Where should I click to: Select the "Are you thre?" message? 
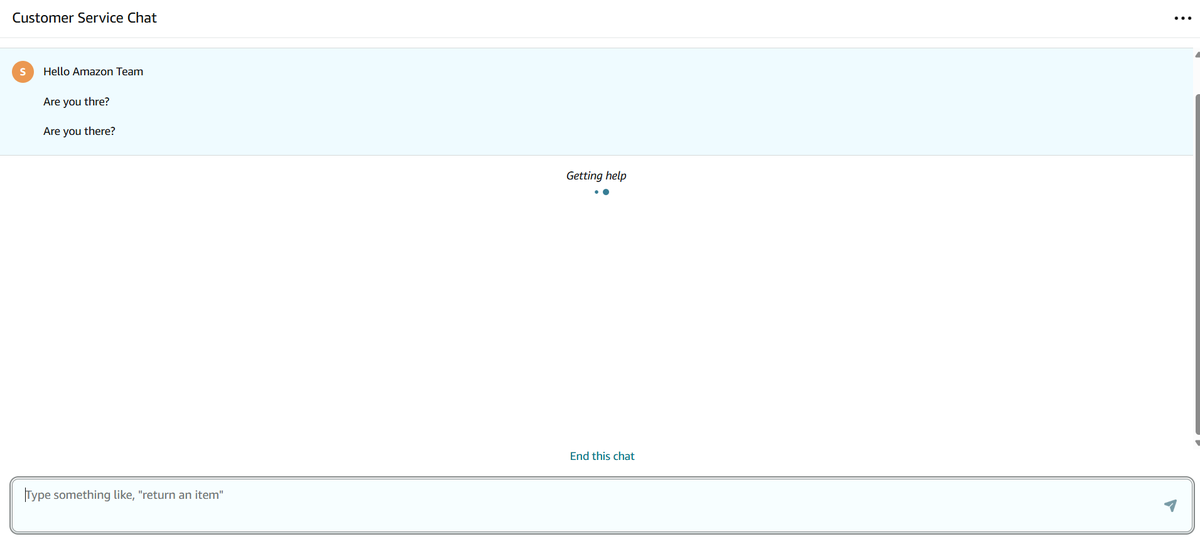pos(77,102)
